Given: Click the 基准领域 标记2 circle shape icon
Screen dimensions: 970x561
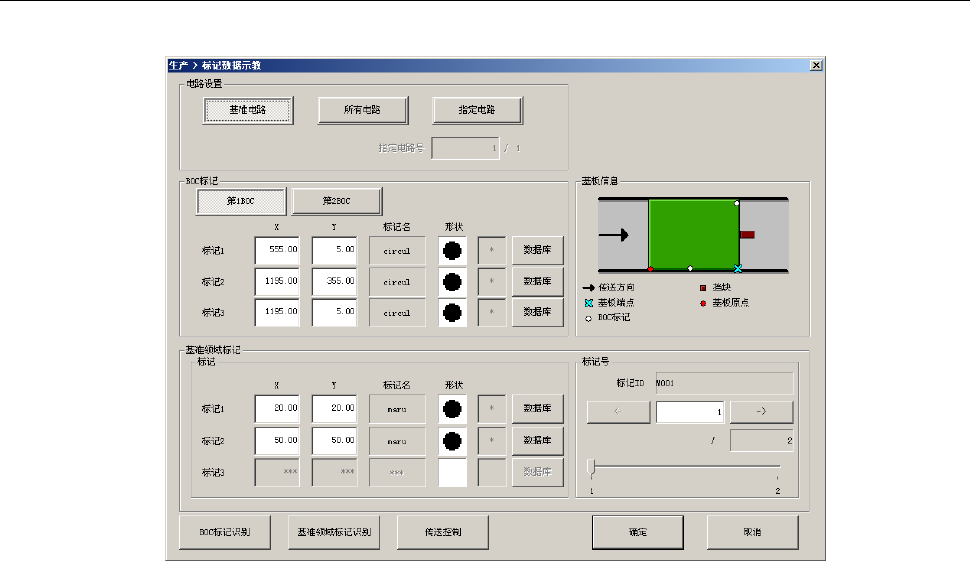Looking at the screenshot, I should [452, 440].
